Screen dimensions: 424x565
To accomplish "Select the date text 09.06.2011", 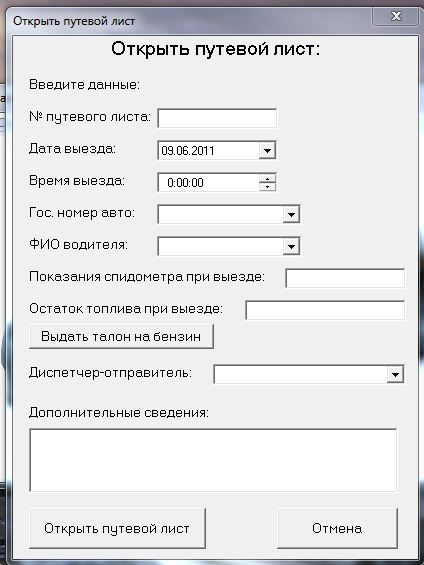I will click(188, 151).
